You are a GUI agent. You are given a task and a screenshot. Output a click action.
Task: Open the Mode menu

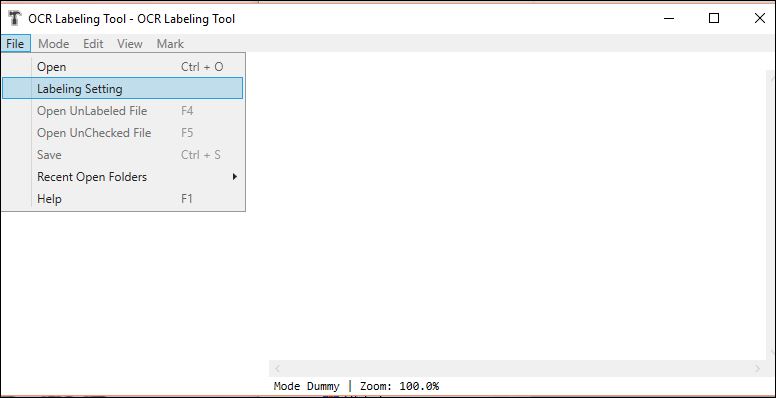(53, 44)
